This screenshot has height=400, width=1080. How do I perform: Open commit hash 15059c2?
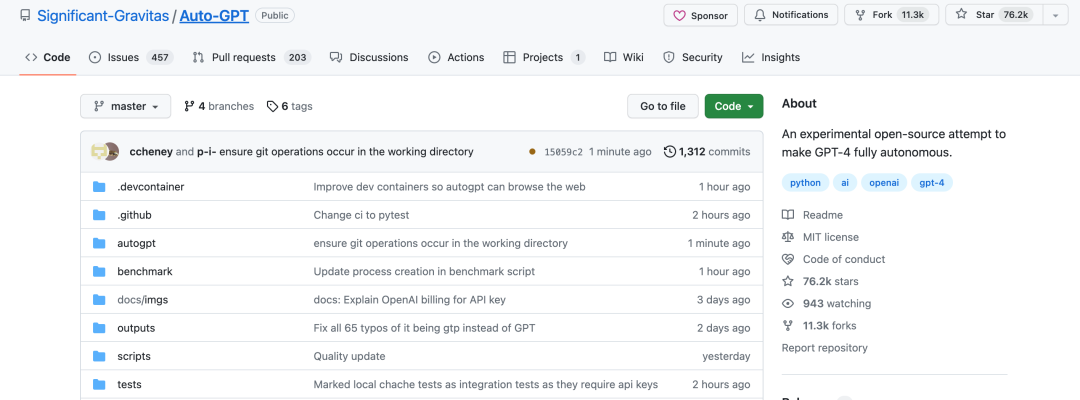coord(563,151)
